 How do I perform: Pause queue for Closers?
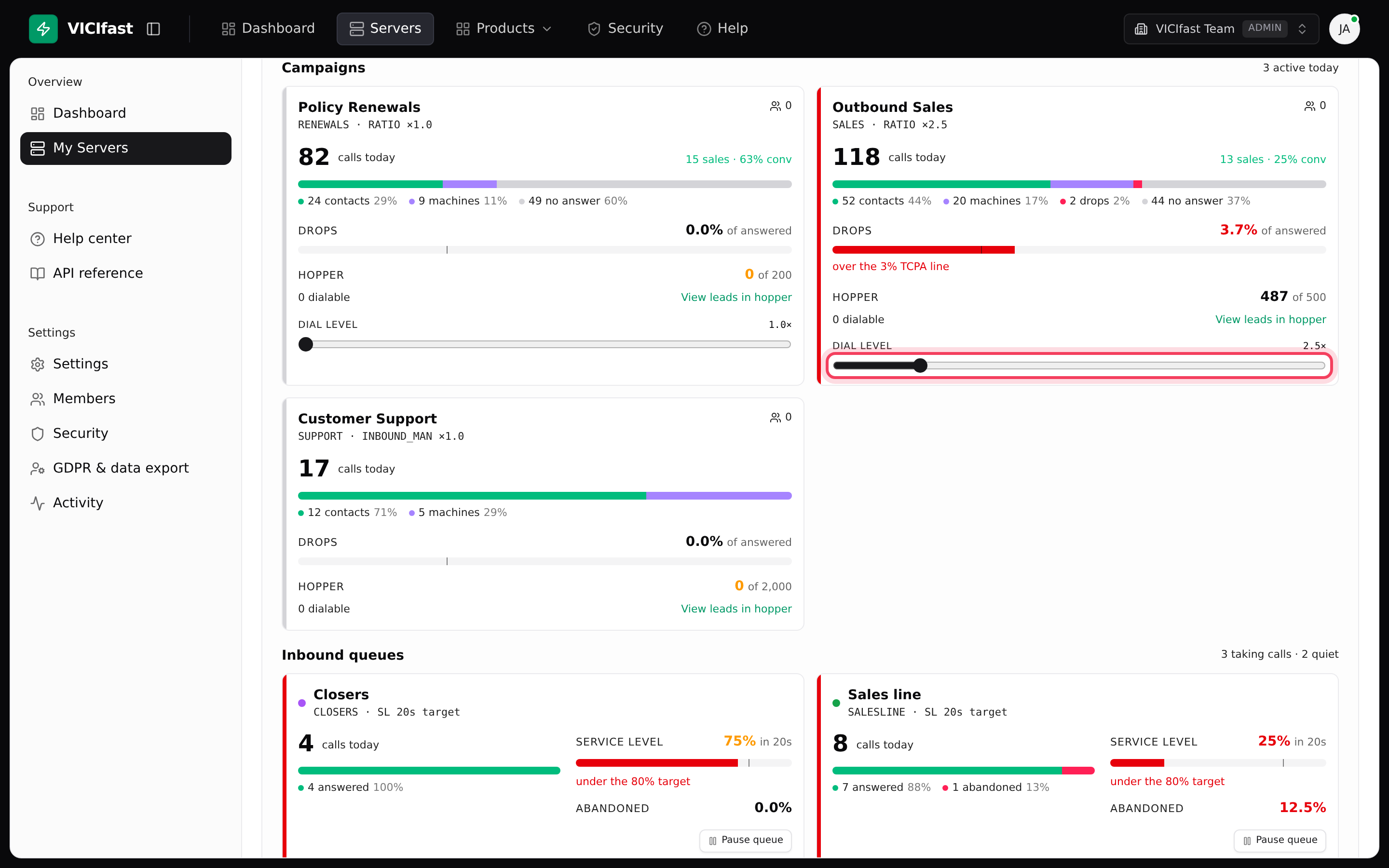pyautogui.click(x=745, y=840)
